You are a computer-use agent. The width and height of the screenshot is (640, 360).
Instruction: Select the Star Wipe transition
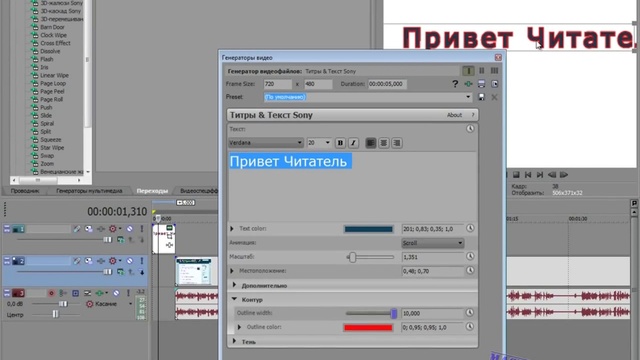[52, 148]
